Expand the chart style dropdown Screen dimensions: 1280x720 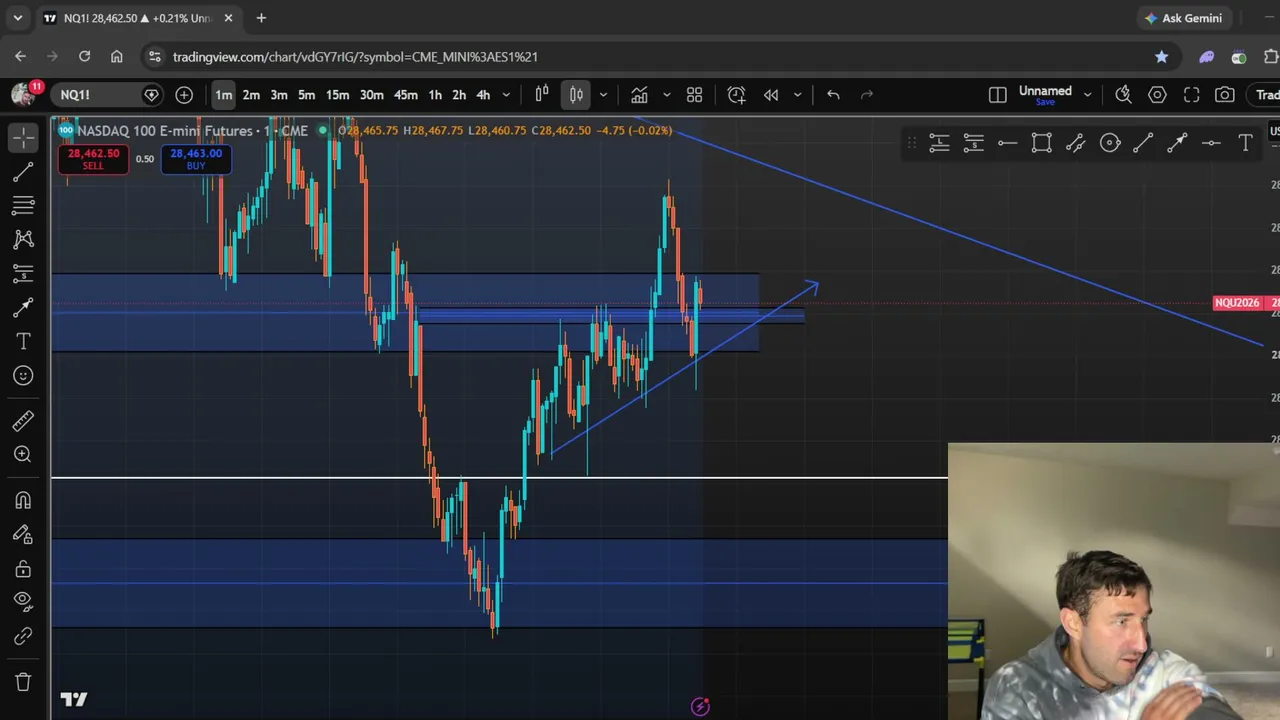603,95
